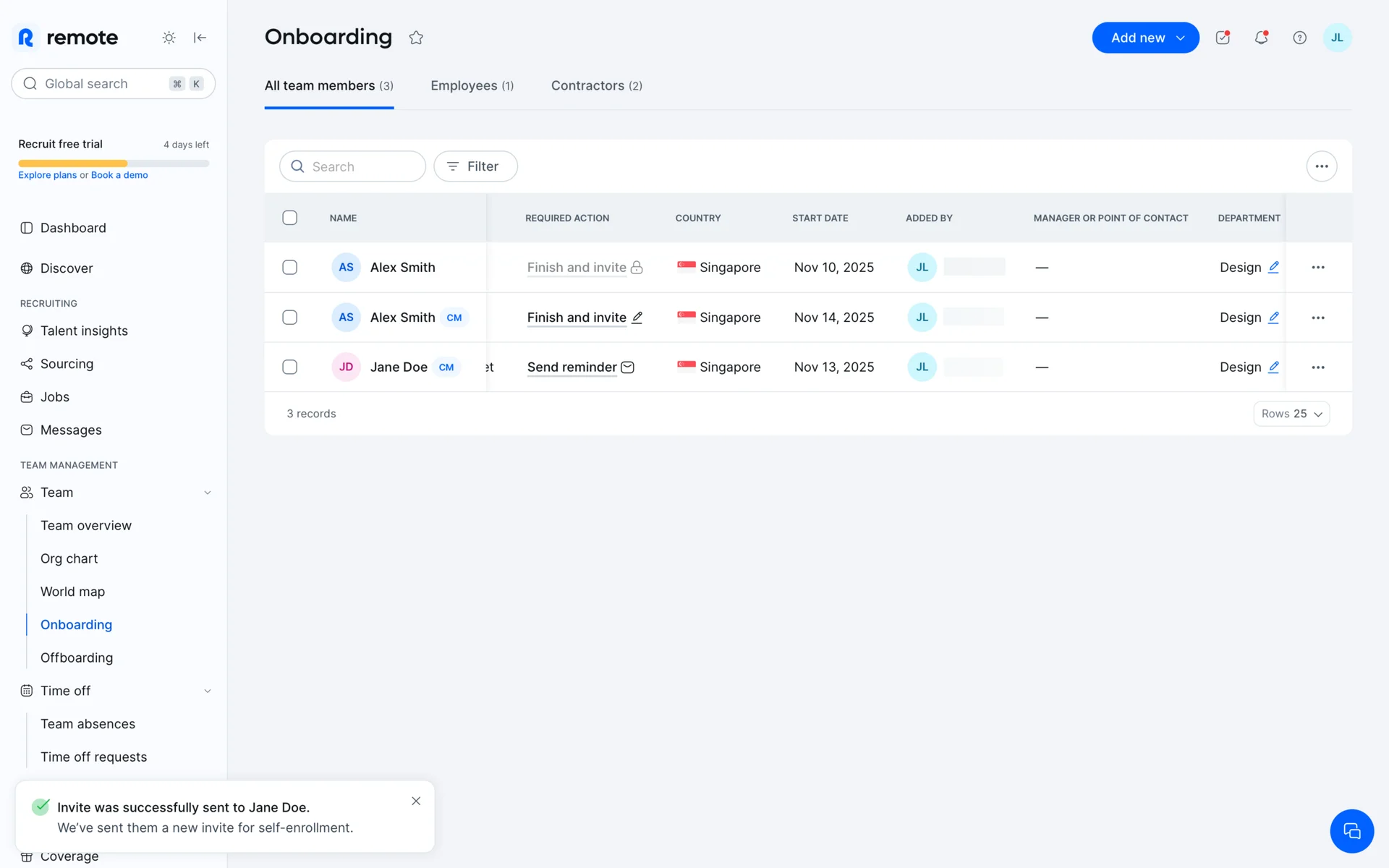Click the team members Search field
Screen dimensions: 1389x868
pyautogui.click(x=353, y=166)
